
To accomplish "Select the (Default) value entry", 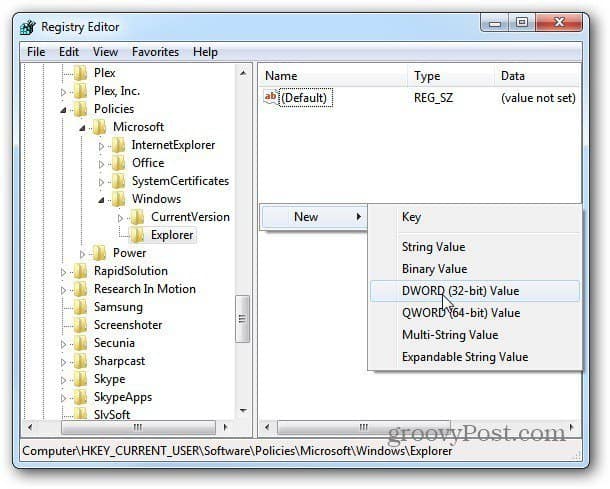I will 304,98.
